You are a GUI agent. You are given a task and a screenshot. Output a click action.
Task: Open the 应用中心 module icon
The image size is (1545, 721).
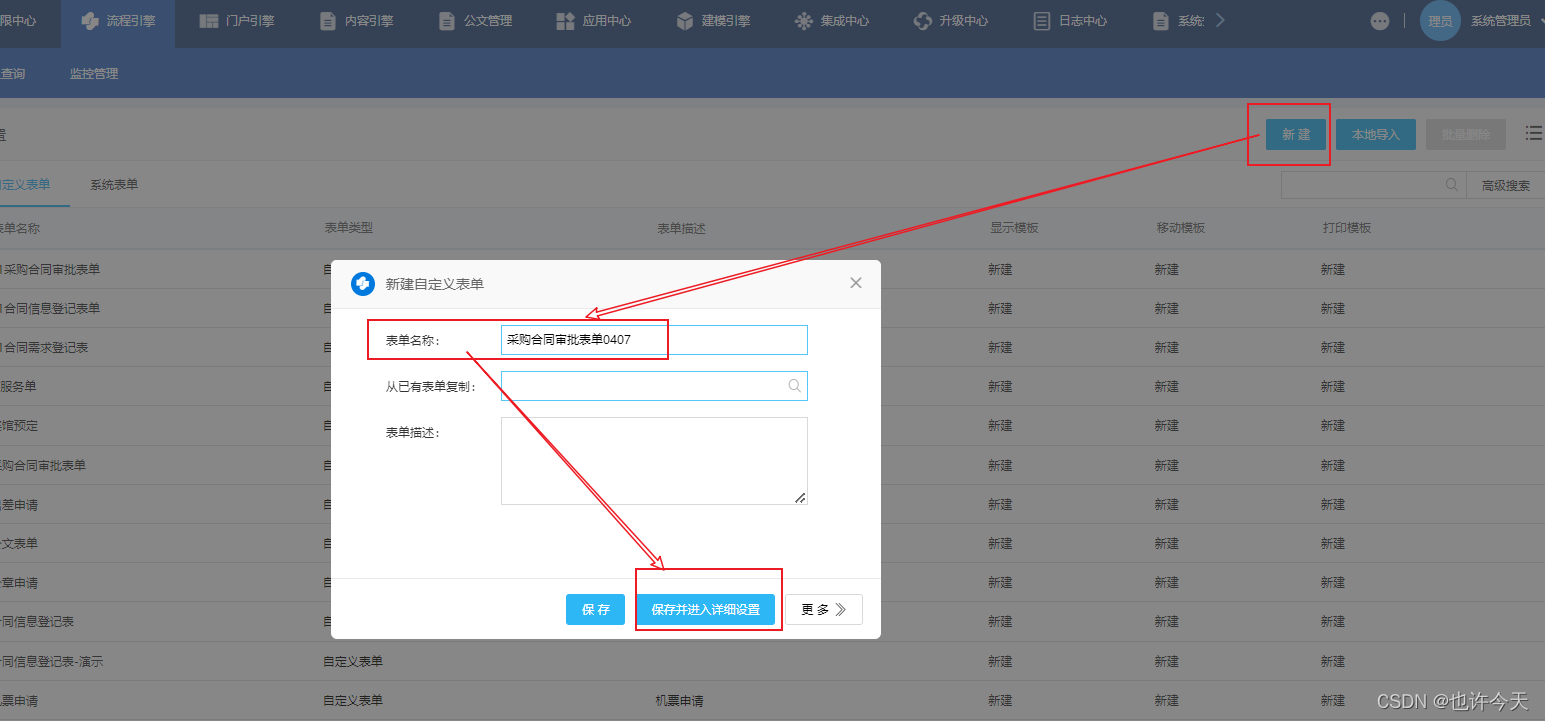[x=565, y=20]
